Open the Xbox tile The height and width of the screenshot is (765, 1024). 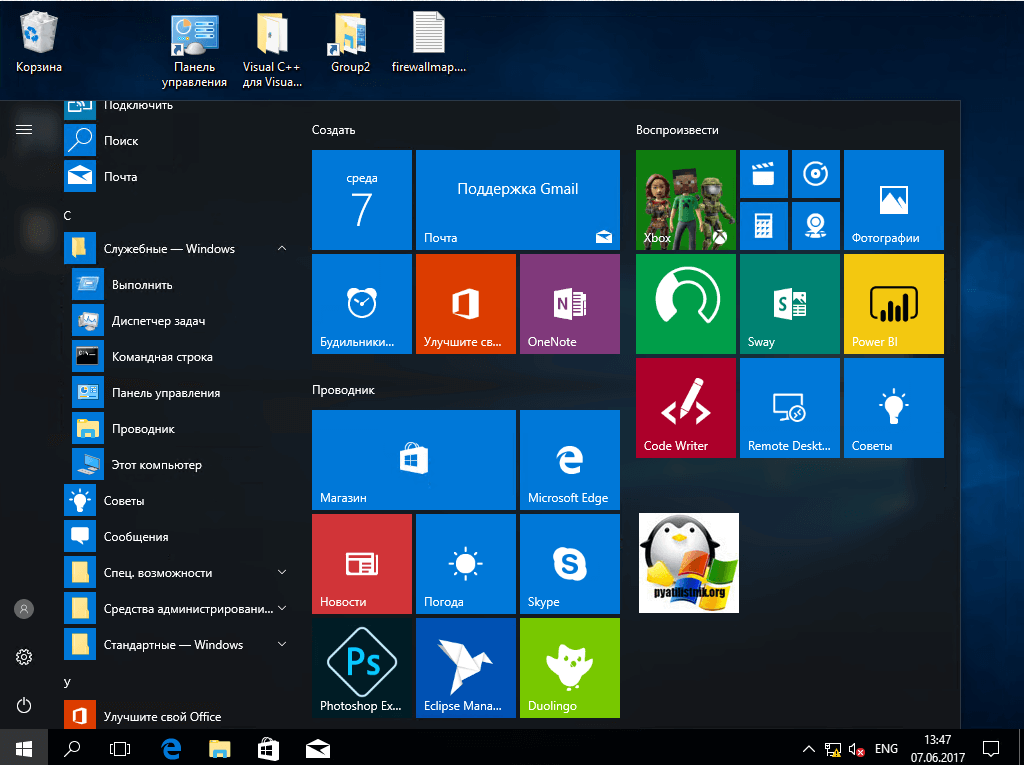686,200
